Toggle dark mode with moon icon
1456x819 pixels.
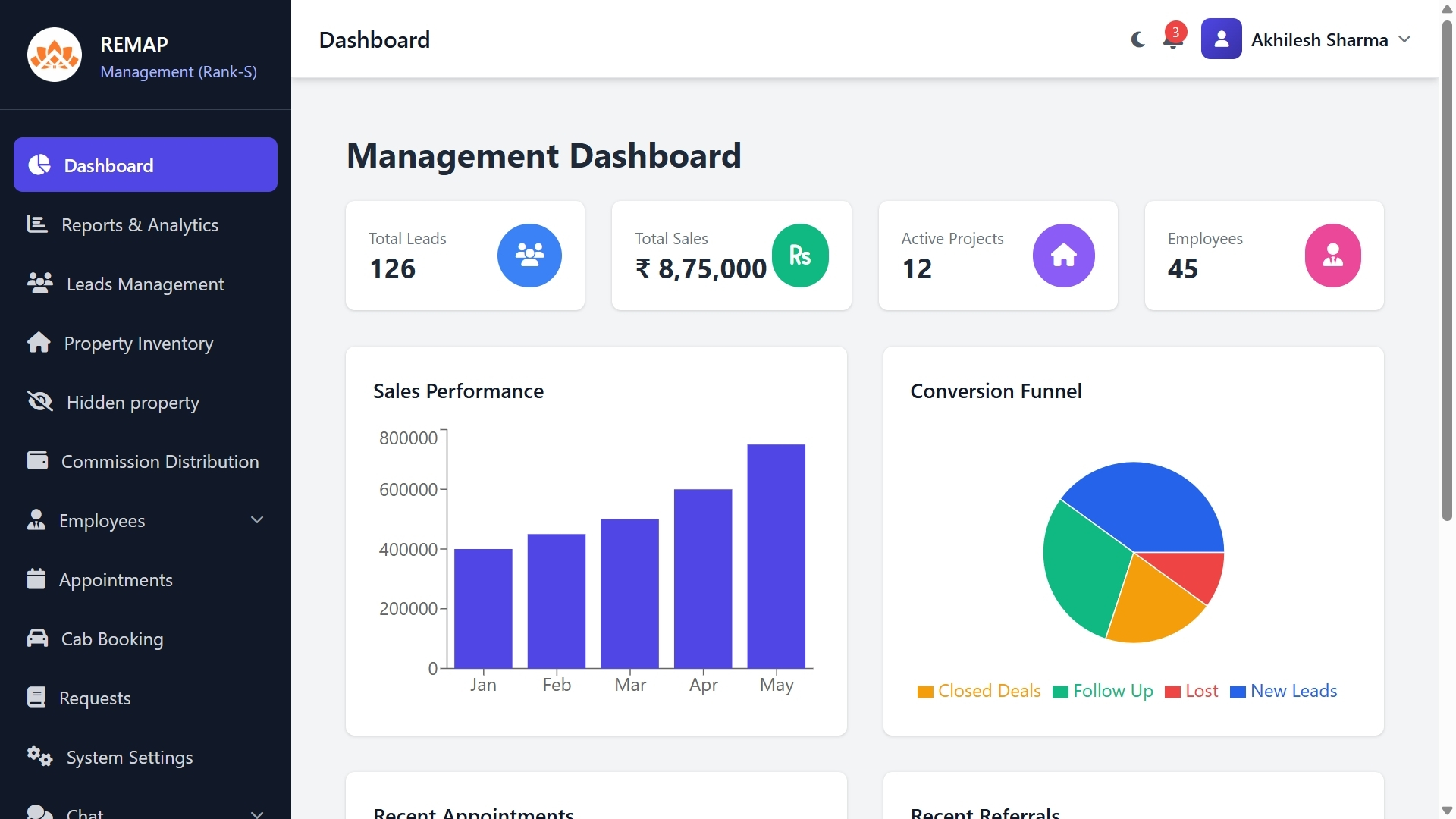(1138, 39)
